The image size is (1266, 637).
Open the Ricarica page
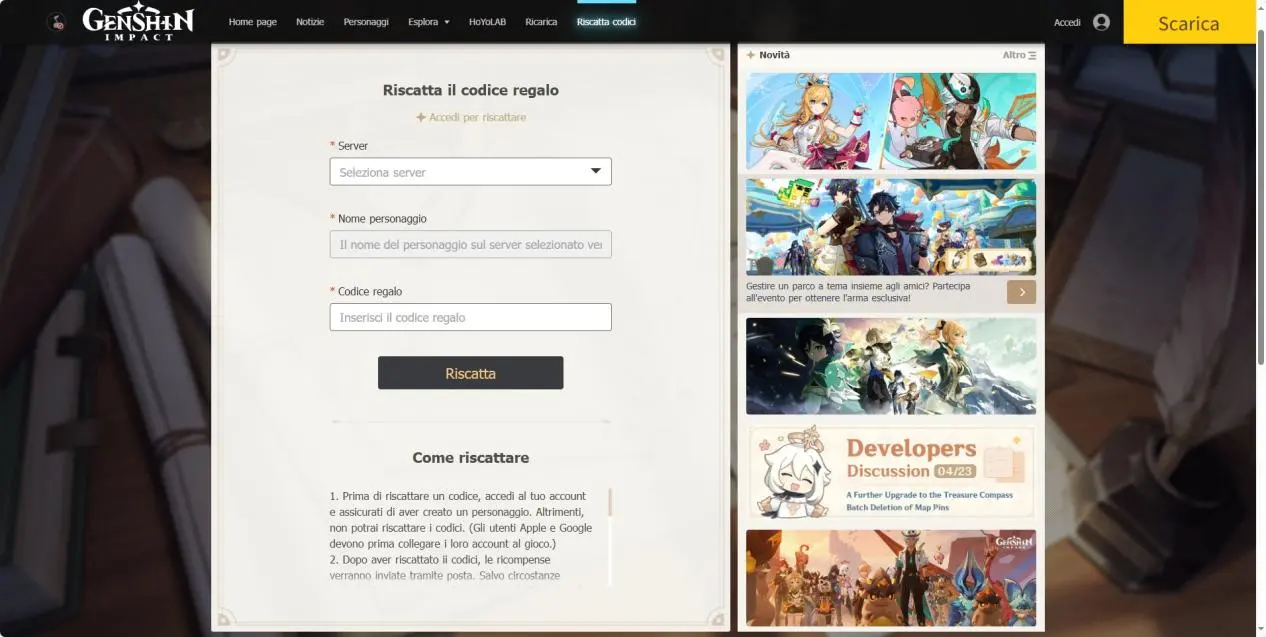click(x=541, y=22)
